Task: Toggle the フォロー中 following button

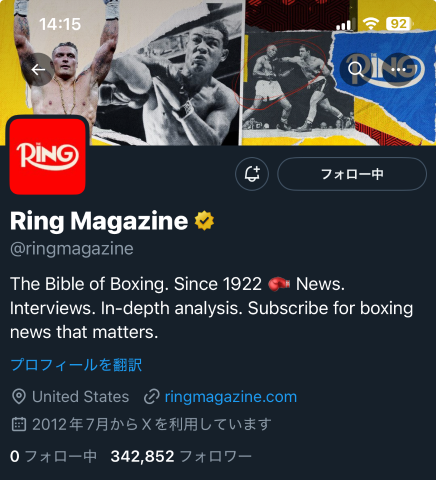Action: coord(352,174)
